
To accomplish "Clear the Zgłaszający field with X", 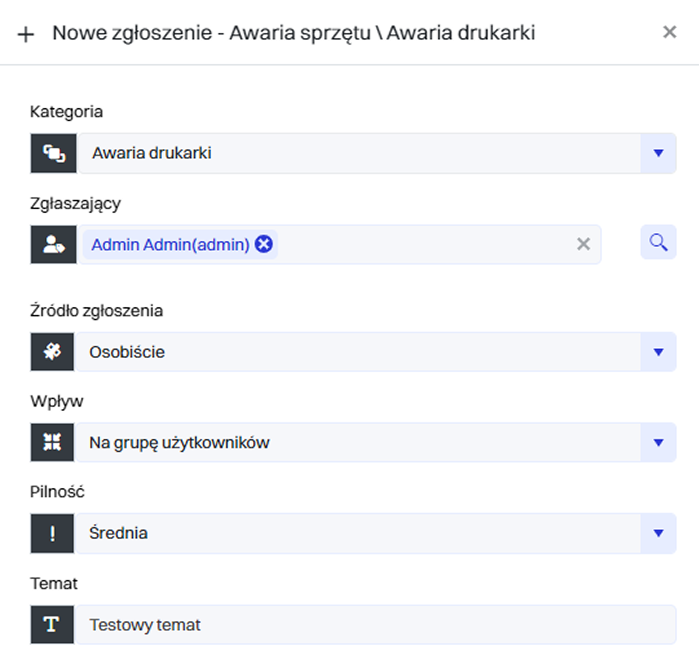I will pos(583,244).
